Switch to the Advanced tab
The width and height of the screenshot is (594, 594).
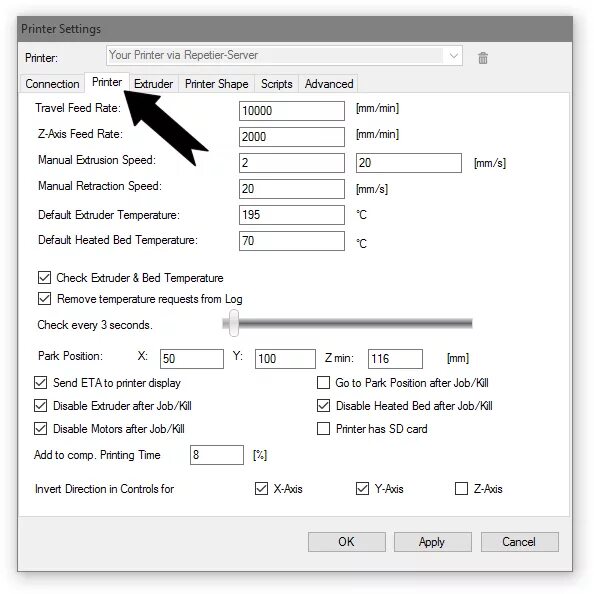(x=329, y=84)
